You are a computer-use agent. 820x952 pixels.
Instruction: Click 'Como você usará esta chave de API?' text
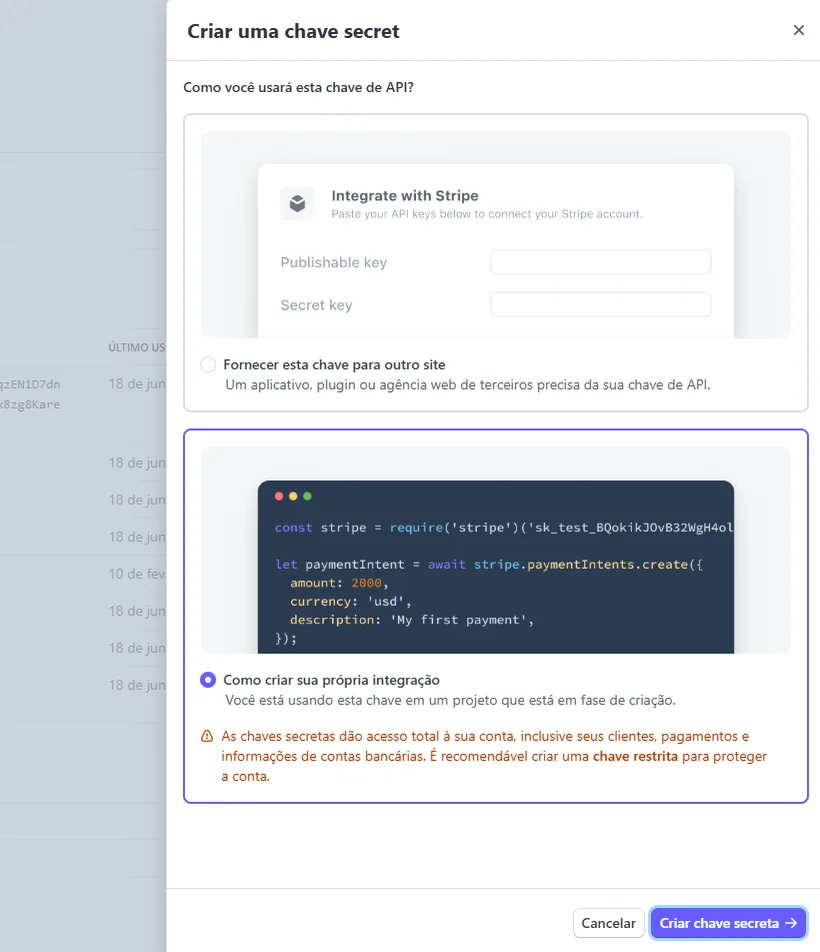[x=299, y=87]
